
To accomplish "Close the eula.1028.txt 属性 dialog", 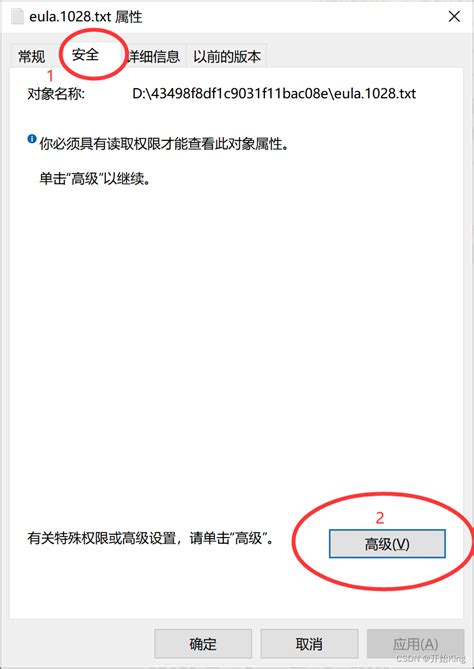I will click(x=454, y=17).
